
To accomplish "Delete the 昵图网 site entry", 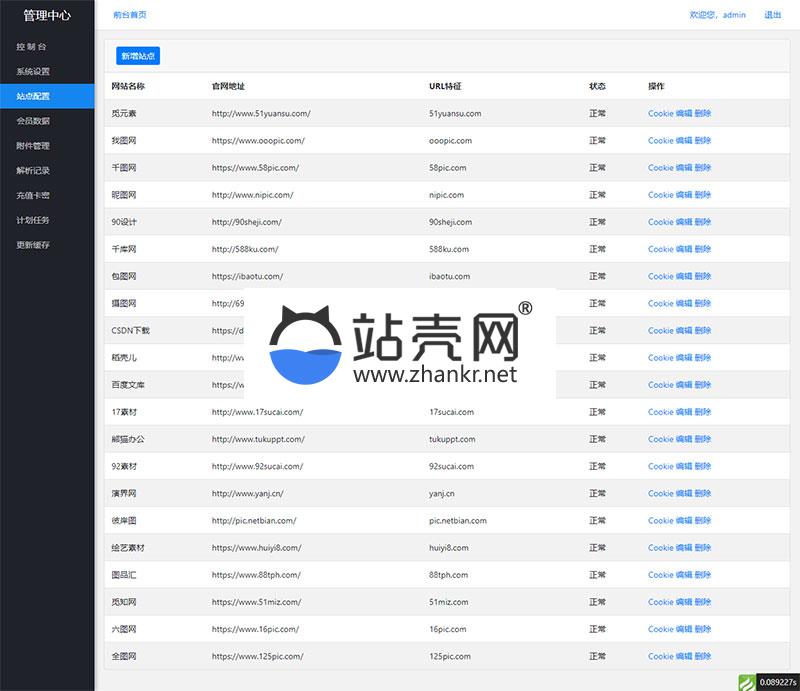I will [x=703, y=195].
